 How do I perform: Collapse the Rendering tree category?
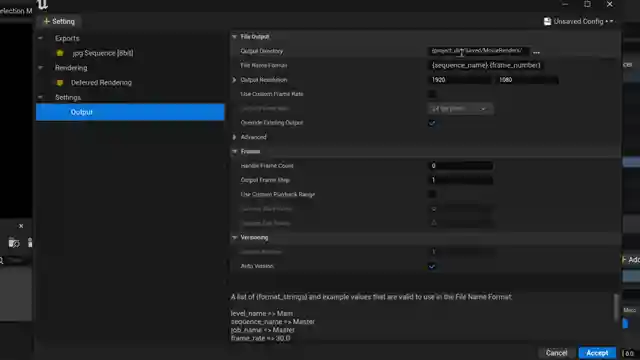[x=40, y=67]
